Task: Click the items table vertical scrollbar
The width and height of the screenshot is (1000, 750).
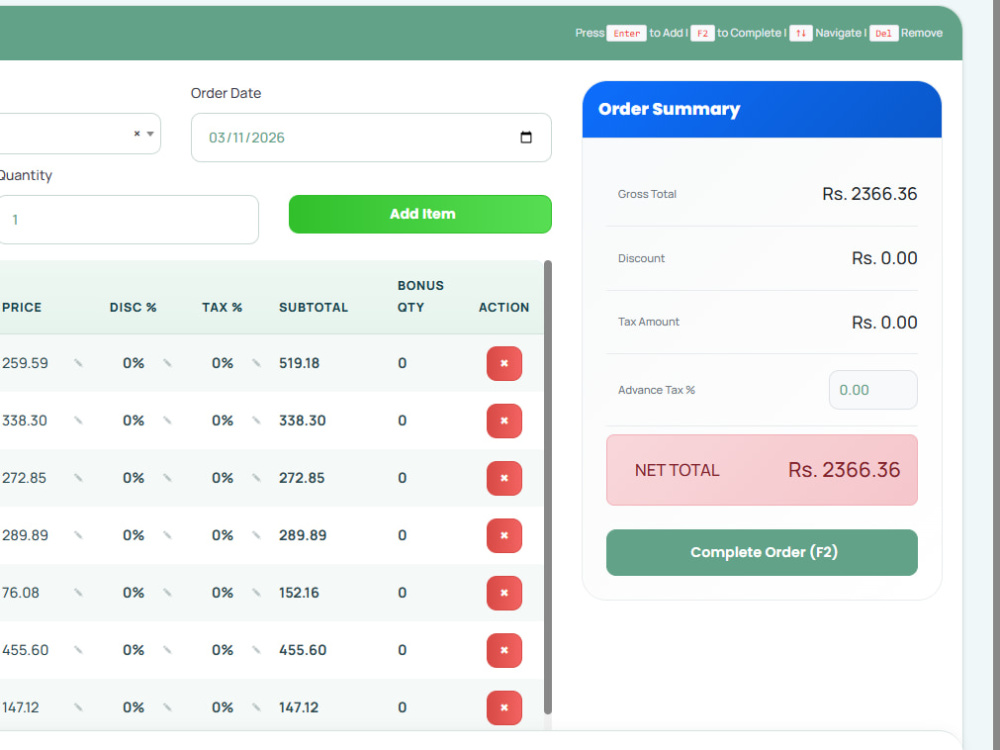Action: [548, 488]
